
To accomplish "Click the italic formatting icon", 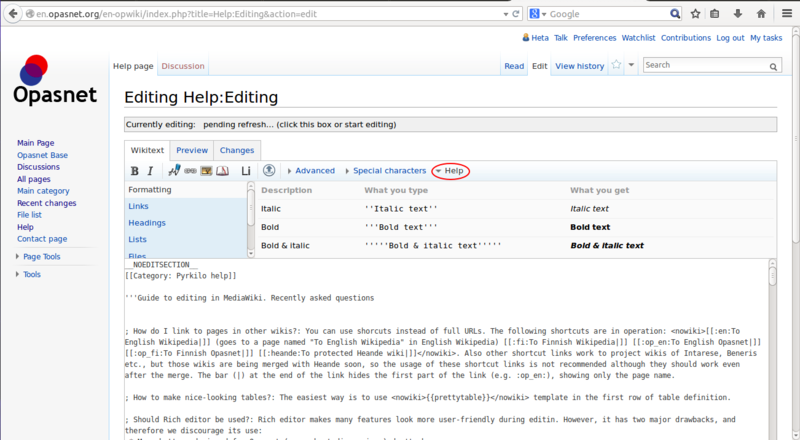I will point(150,171).
